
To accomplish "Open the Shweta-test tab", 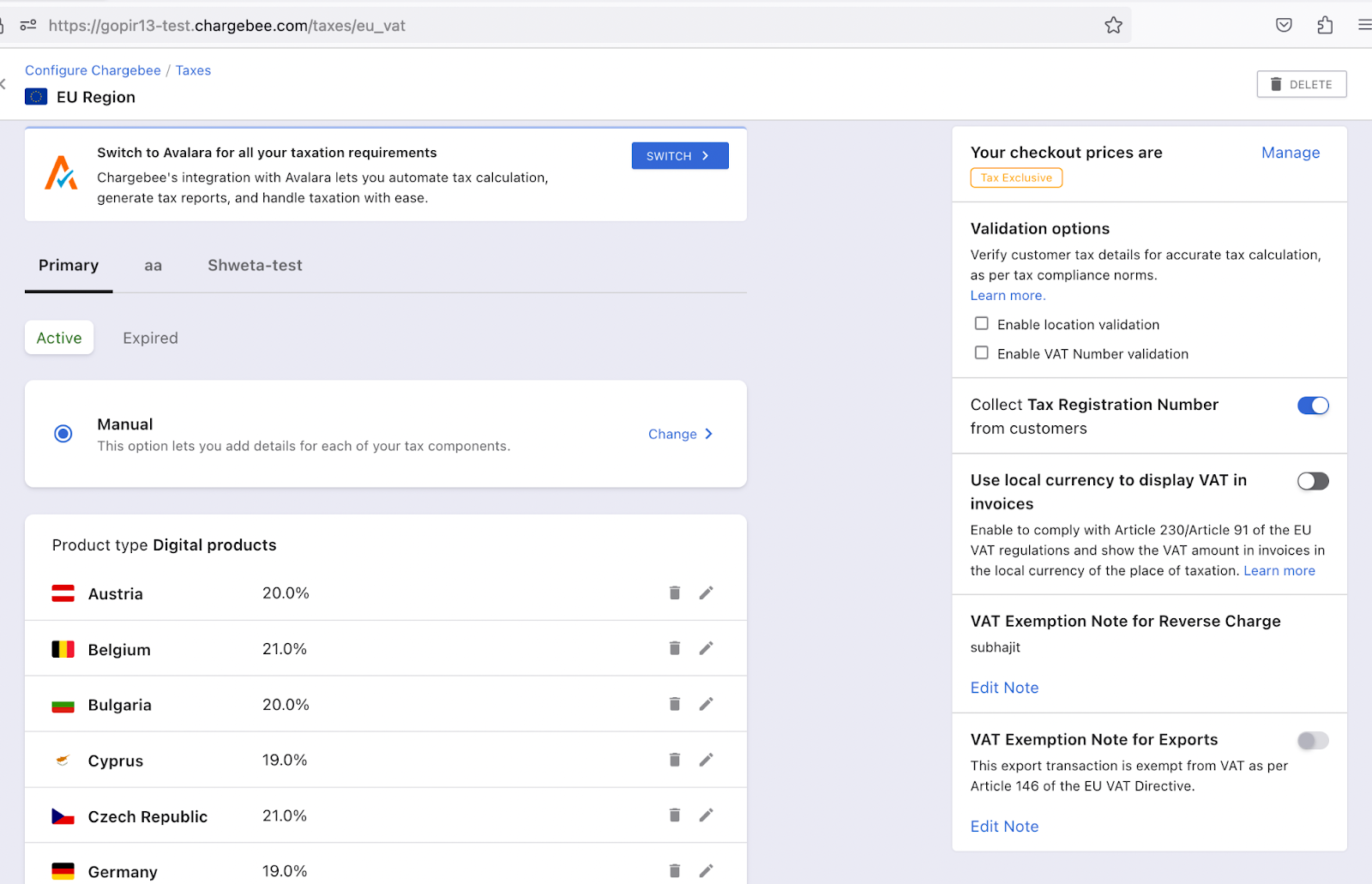I will point(255,266).
